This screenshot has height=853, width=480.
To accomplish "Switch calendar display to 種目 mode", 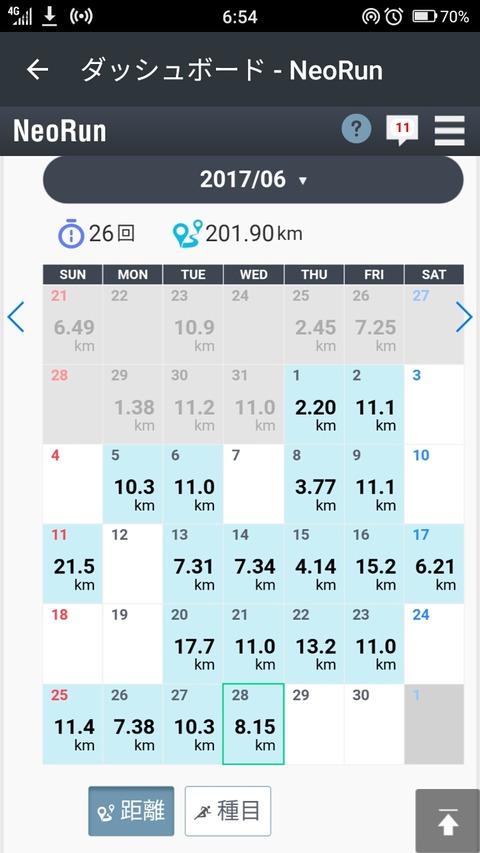I will (x=227, y=811).
